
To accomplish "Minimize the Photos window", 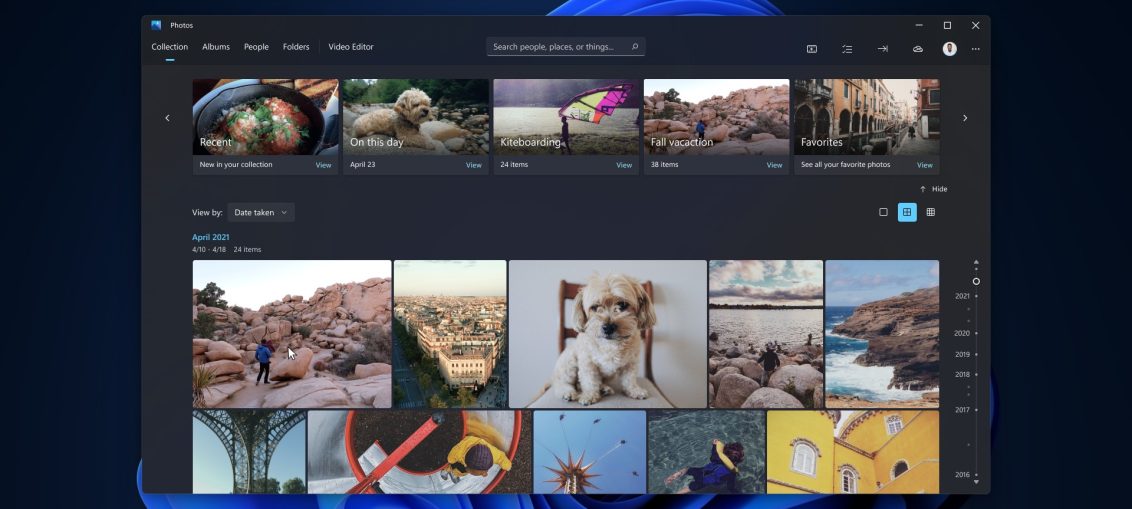I will (918, 25).
